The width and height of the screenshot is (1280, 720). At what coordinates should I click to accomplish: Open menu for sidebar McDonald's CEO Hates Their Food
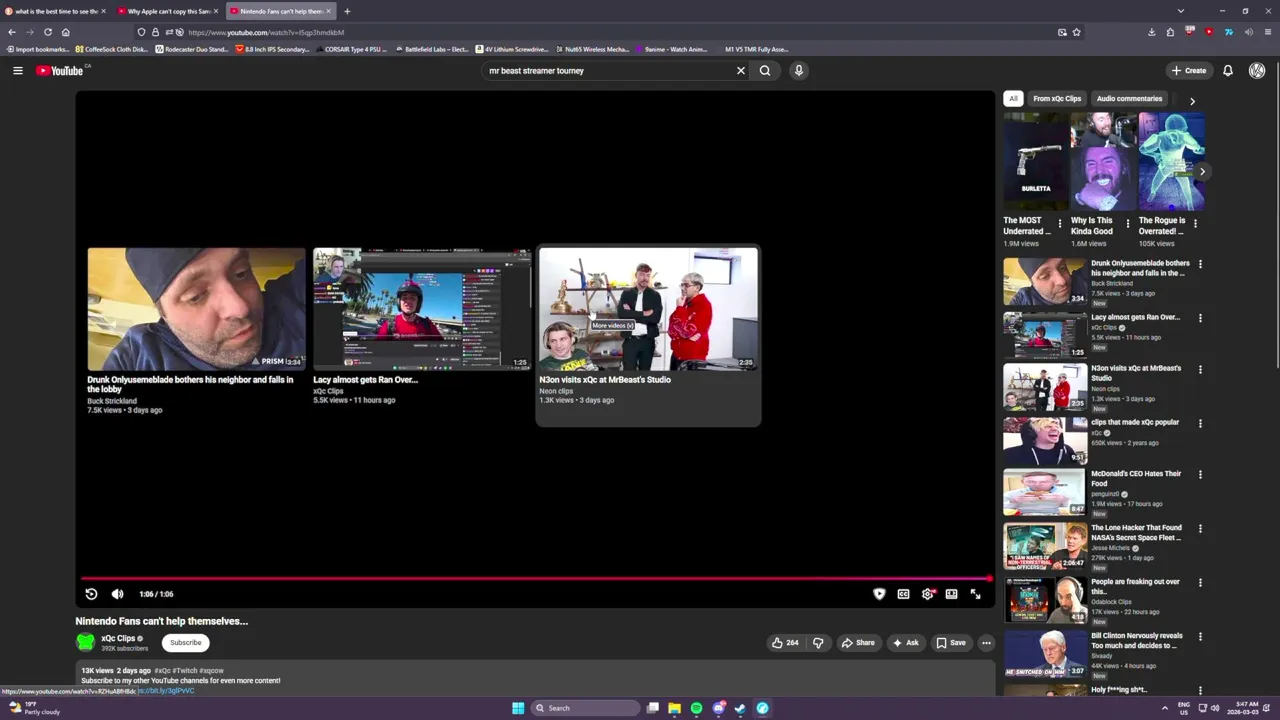[x=1200, y=475]
